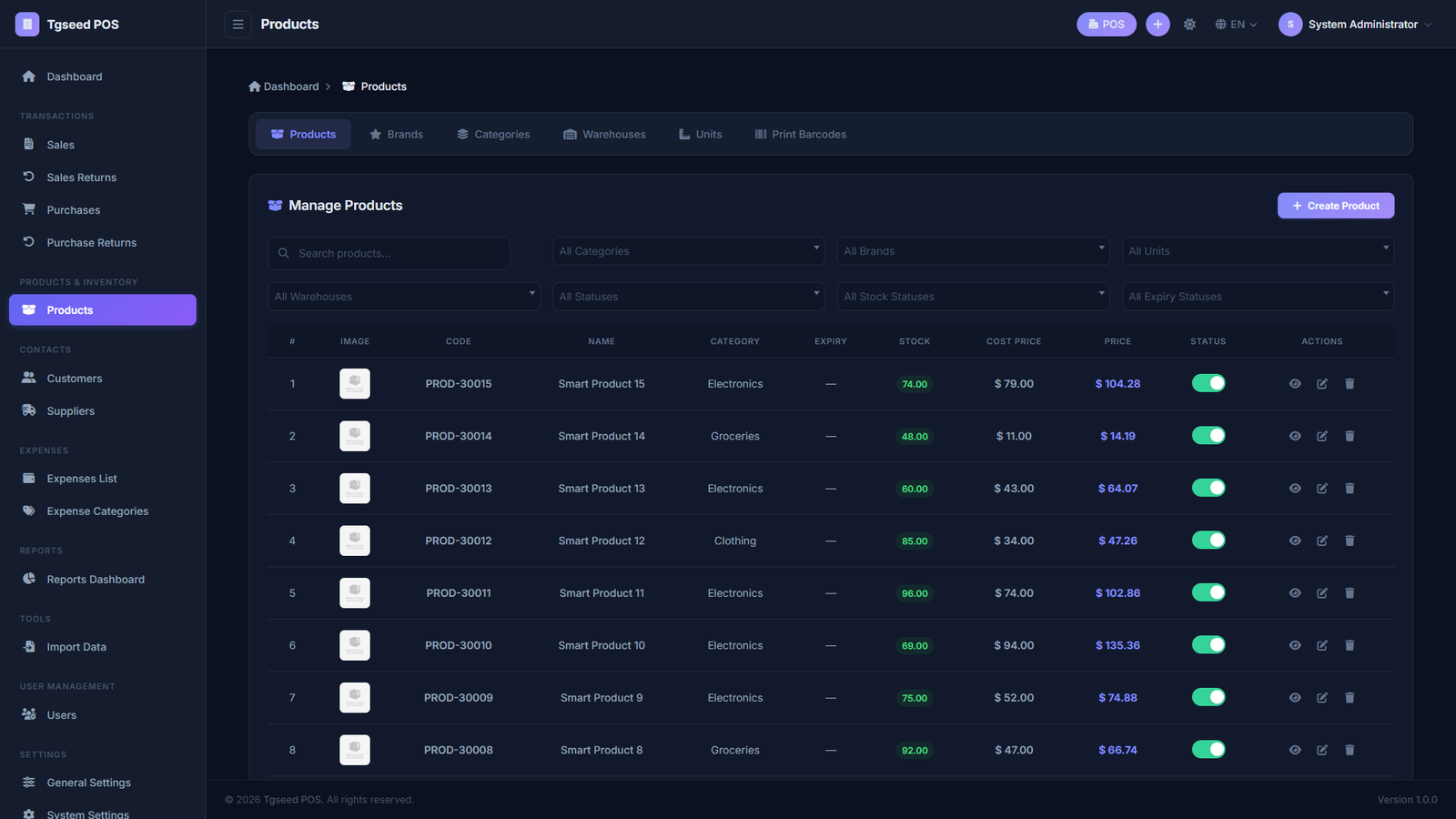1456x819 pixels.
Task: Toggle status of Smart Product 14
Action: (1208, 436)
